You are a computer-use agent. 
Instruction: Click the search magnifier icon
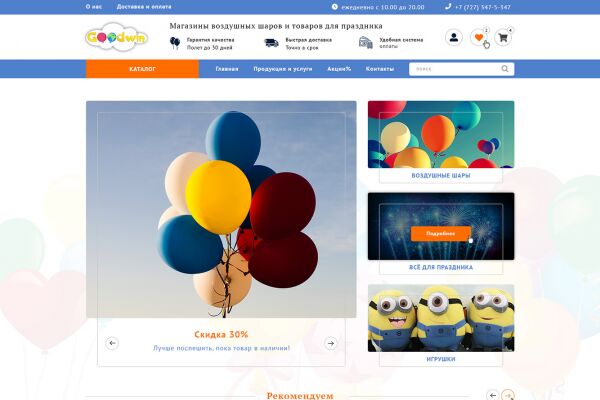505,69
